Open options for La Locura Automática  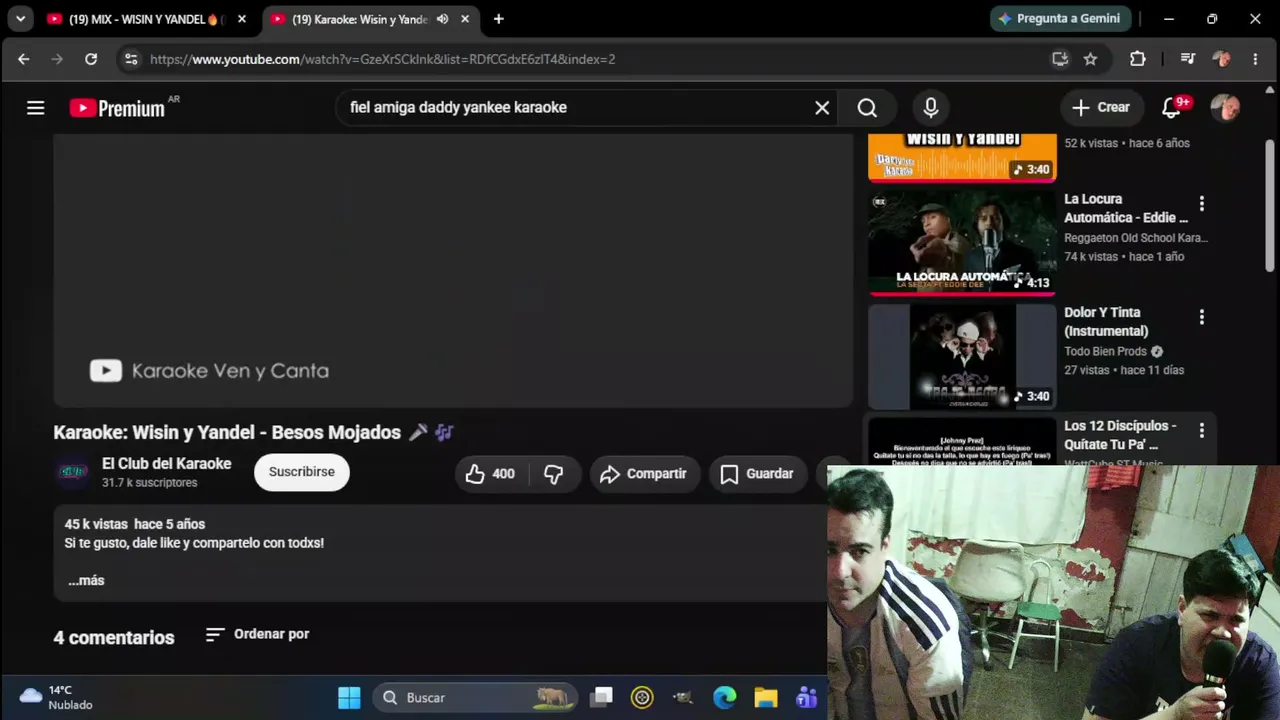[x=1202, y=203]
